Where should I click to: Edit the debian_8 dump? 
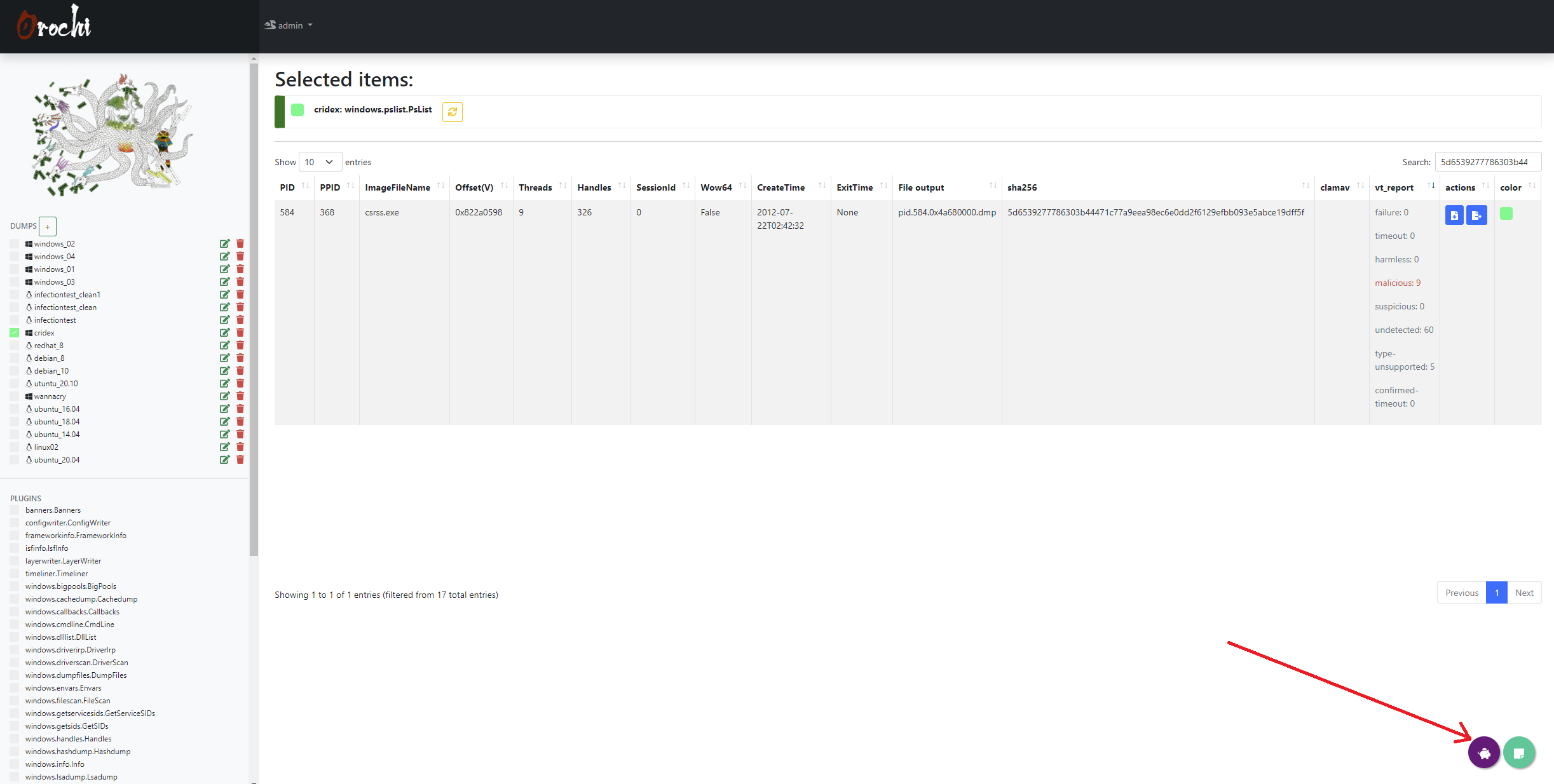224,358
